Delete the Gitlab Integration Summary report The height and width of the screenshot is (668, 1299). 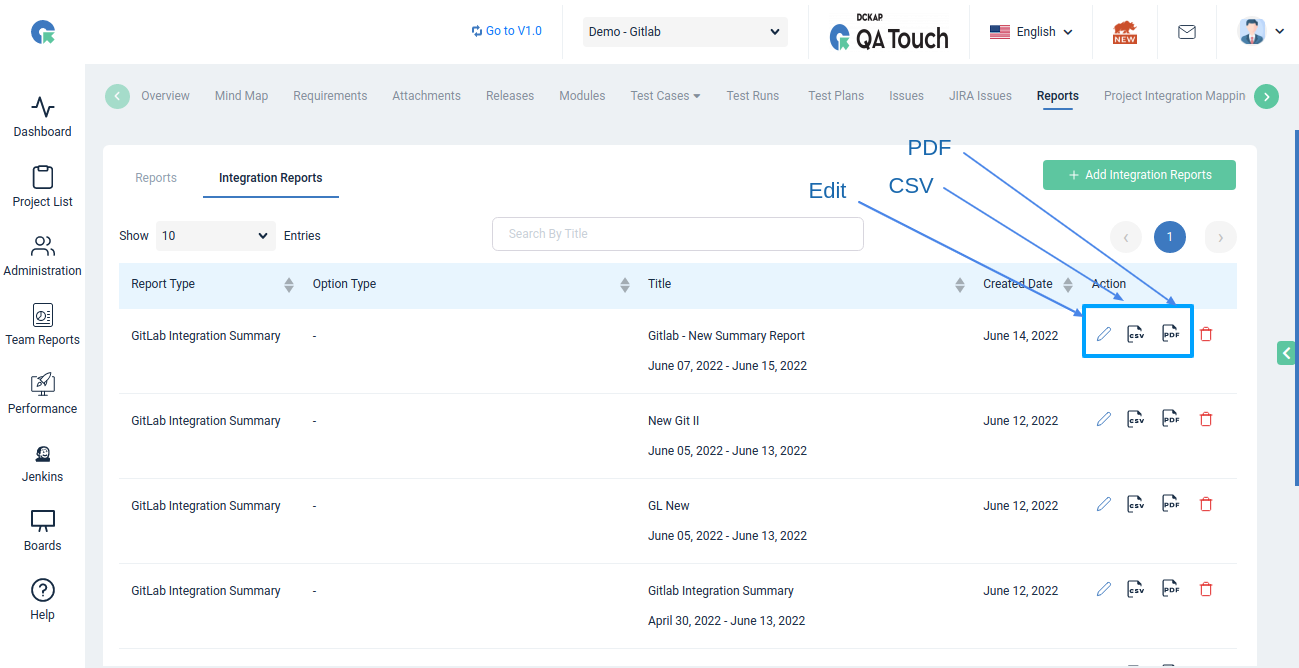1206,589
